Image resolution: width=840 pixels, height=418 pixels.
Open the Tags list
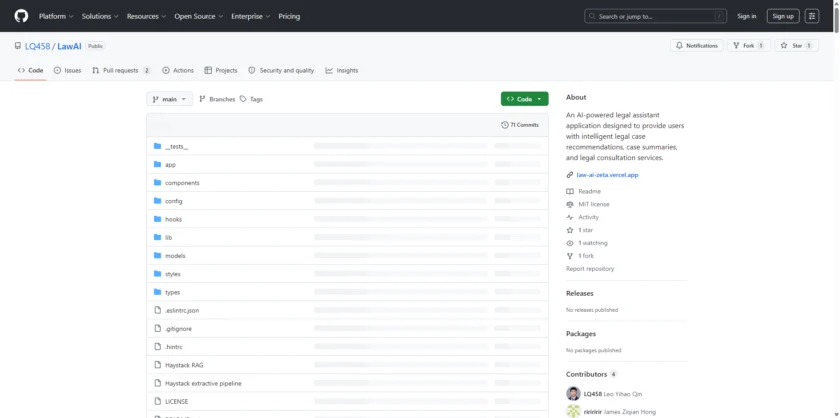(x=251, y=99)
